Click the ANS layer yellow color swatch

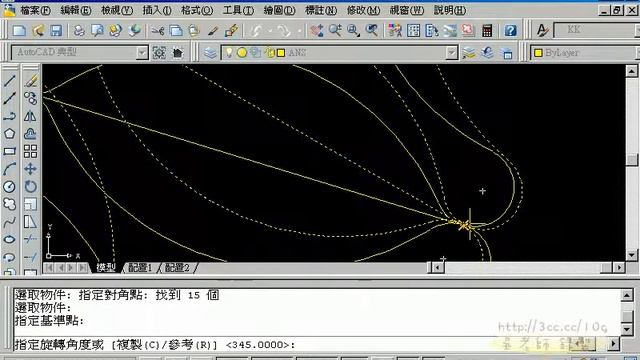click(281, 53)
